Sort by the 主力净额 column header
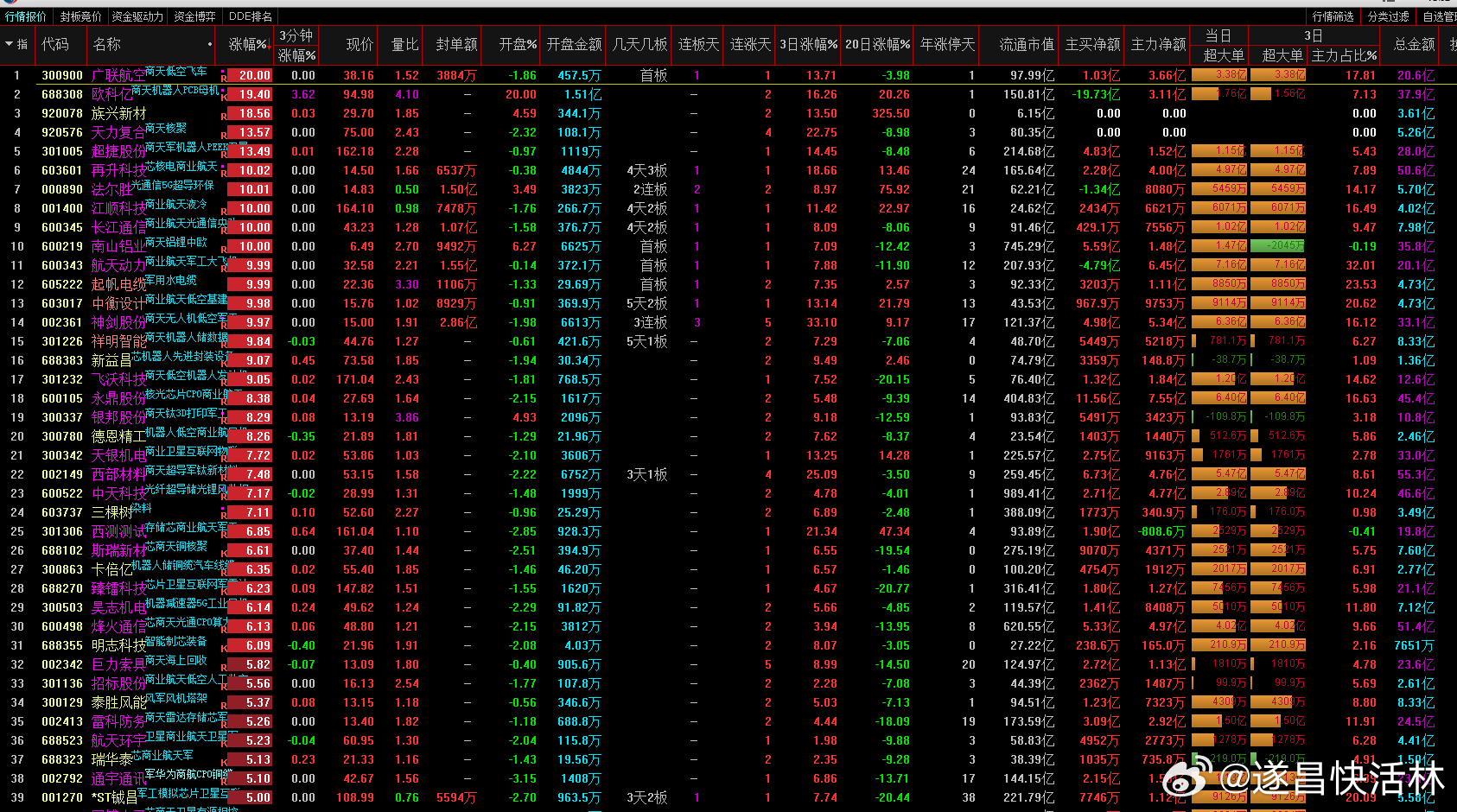 [x=1159, y=44]
